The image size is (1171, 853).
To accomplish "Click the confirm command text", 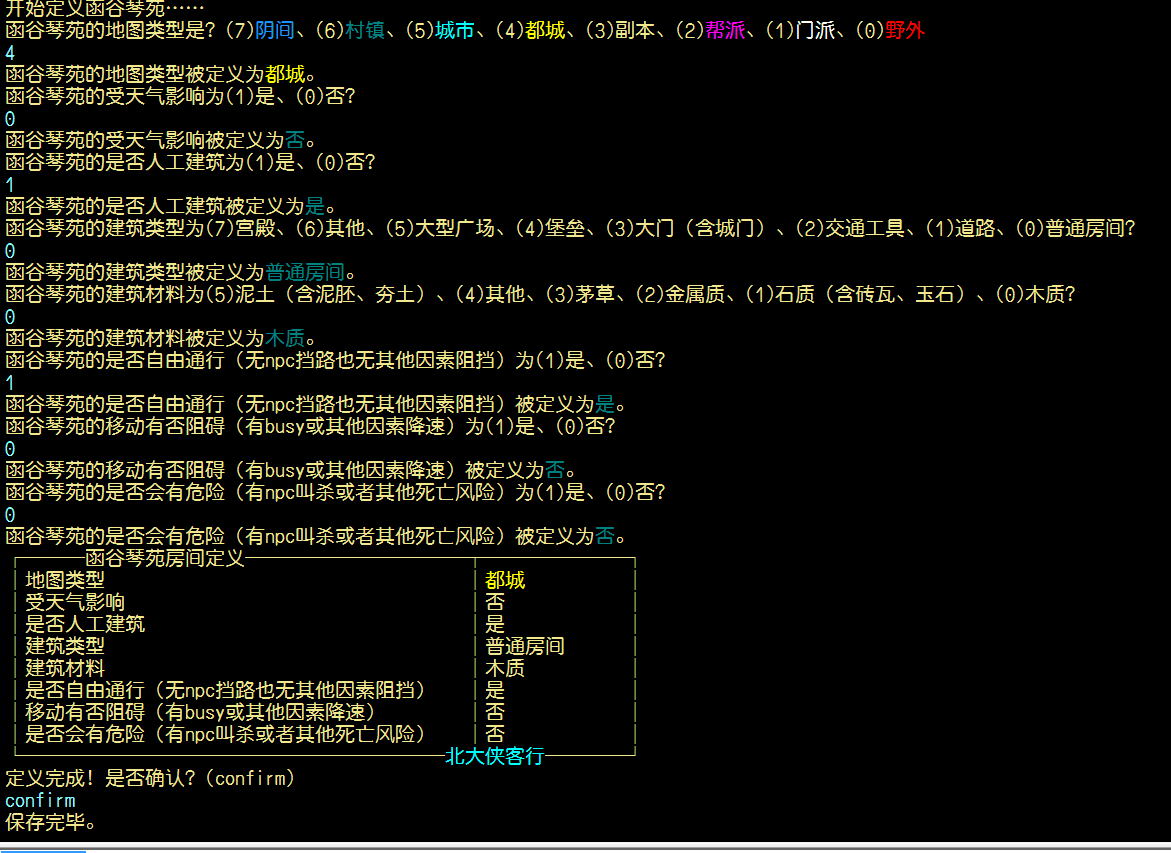I will pyautogui.click(x=40, y=800).
